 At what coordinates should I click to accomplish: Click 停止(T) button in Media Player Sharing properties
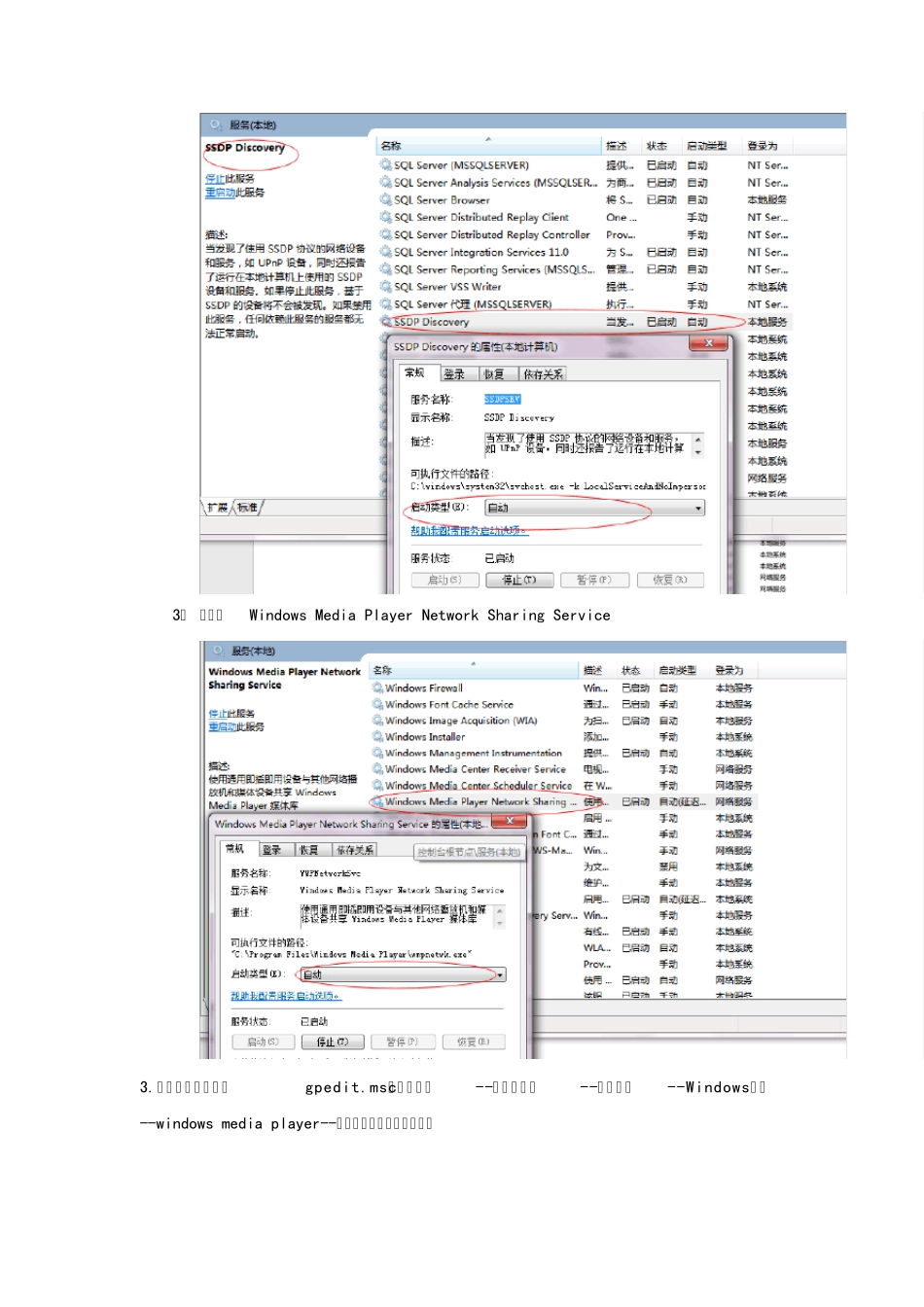tap(333, 1042)
